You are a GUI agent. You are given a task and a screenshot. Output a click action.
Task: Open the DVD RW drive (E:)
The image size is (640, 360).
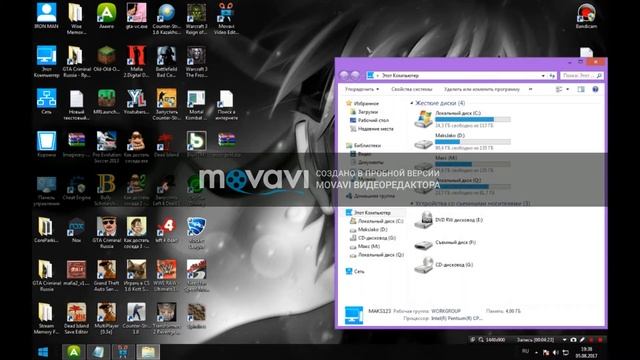point(449,220)
